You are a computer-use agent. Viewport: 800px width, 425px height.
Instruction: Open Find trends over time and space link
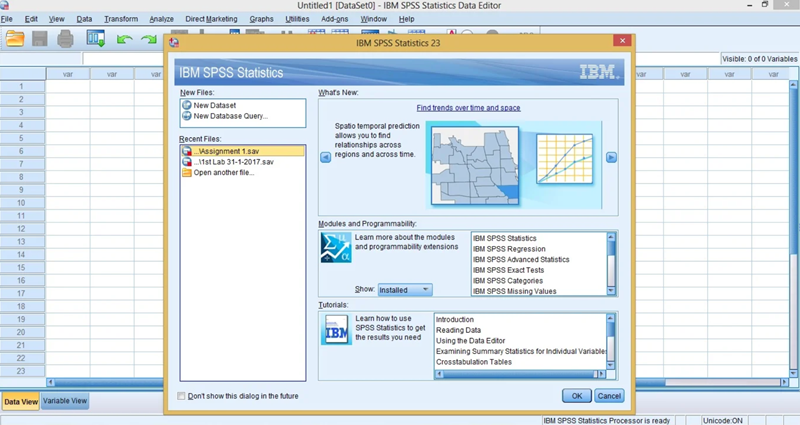(468, 108)
